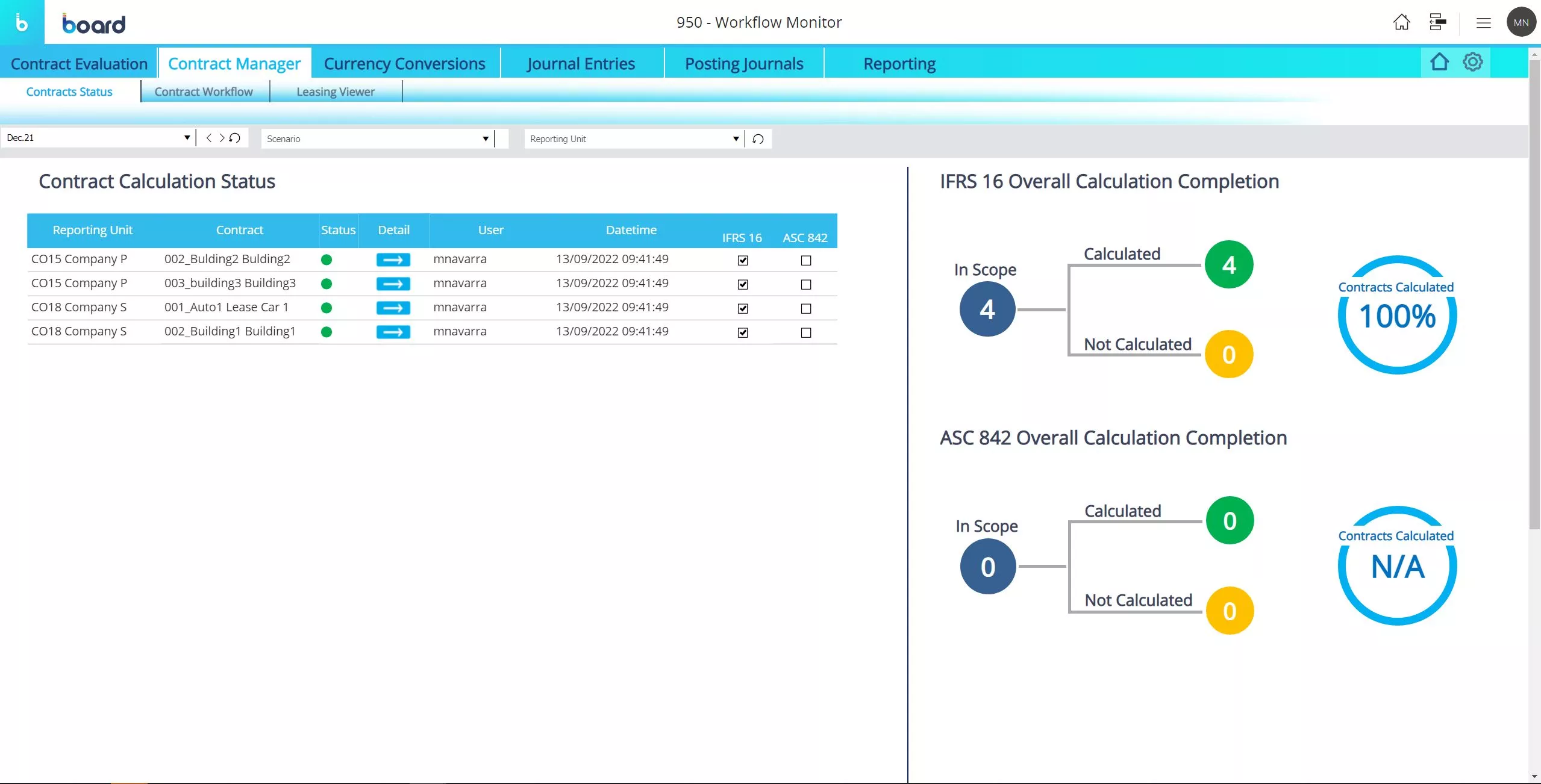
Task: Click the detail arrow icon for Building3
Action: tap(393, 283)
